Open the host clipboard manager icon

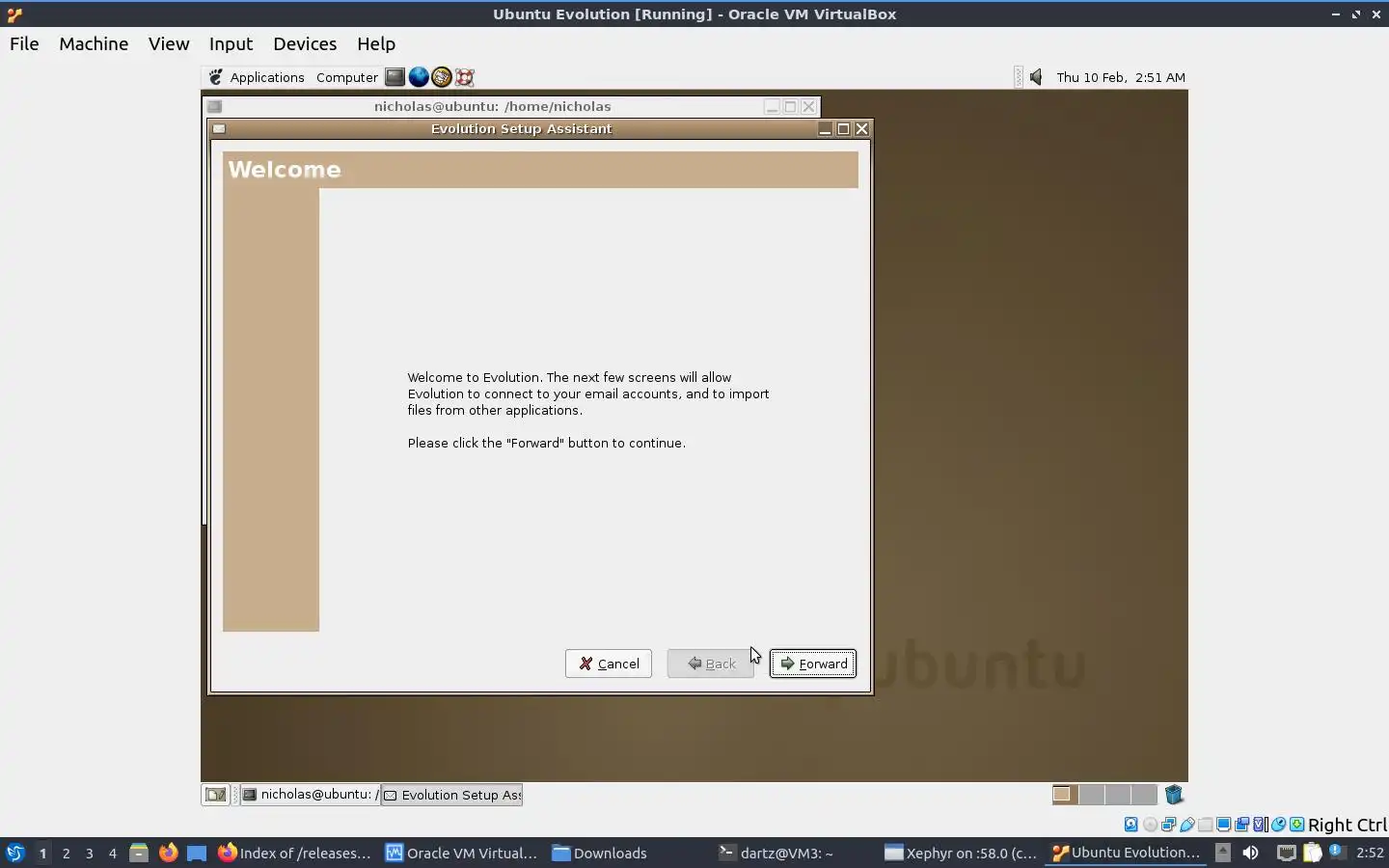[1312, 853]
